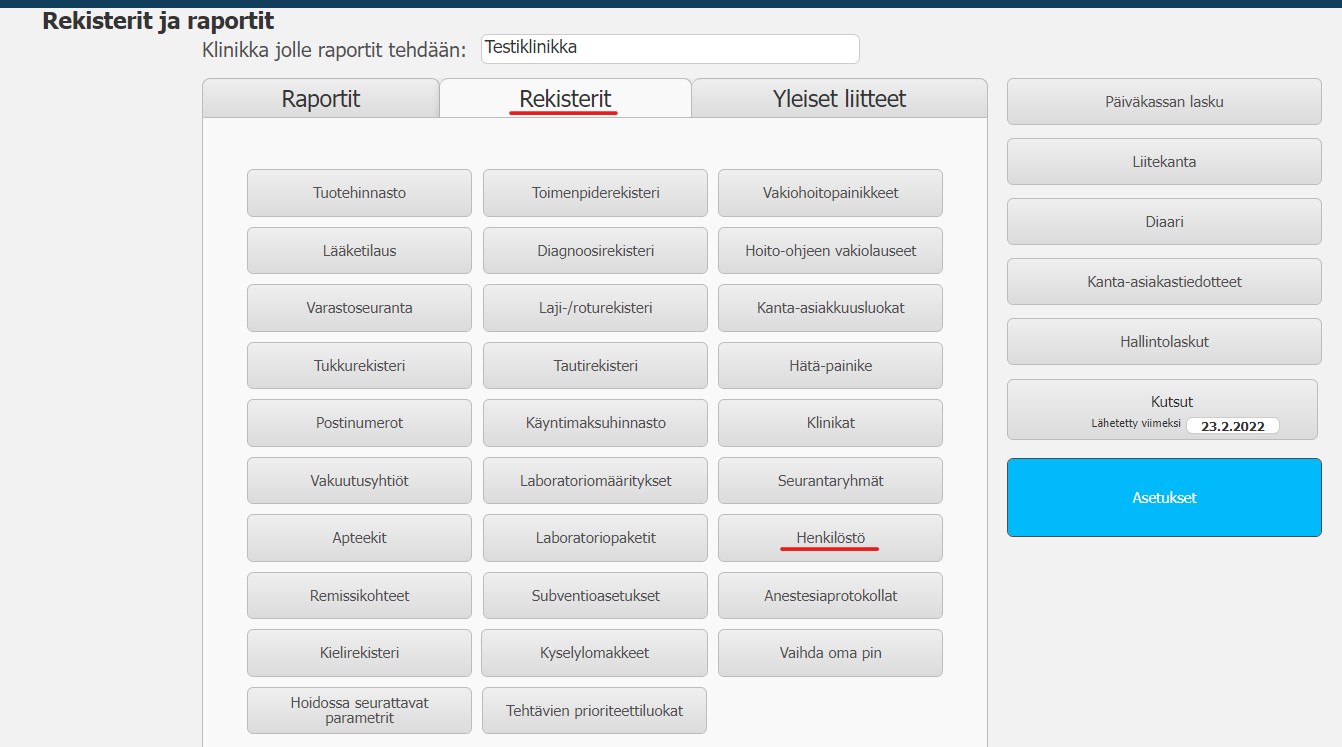
Task: Click Laboratoriomääritykset button
Action: tap(595, 481)
